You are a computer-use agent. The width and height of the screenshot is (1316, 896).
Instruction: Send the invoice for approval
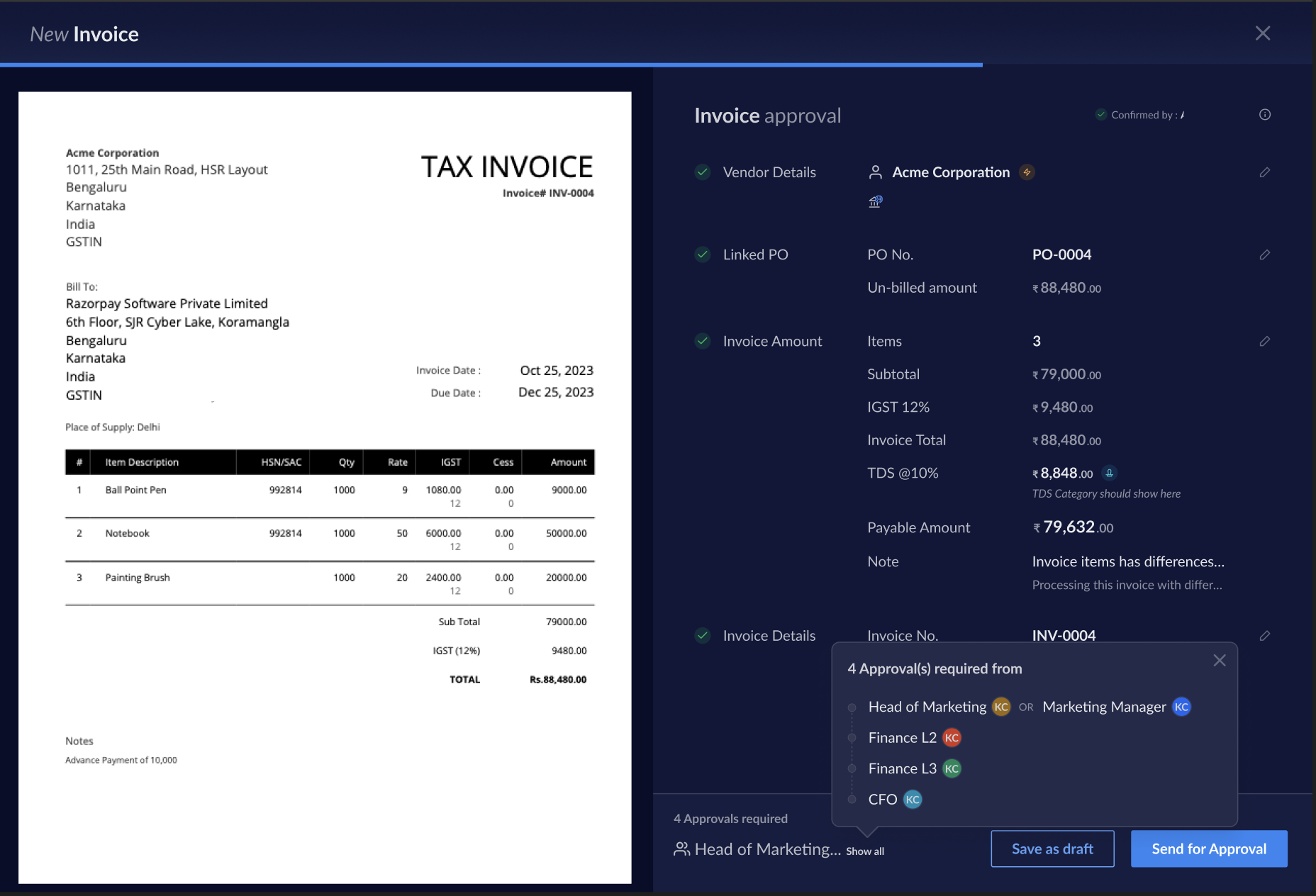coord(1209,849)
